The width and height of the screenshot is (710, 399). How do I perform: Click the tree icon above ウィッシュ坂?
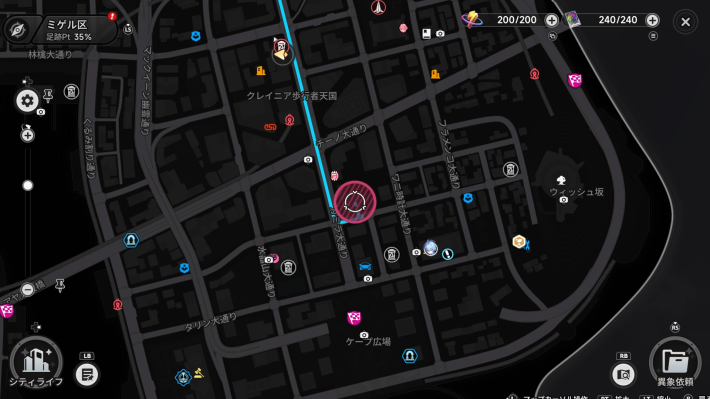pos(561,180)
